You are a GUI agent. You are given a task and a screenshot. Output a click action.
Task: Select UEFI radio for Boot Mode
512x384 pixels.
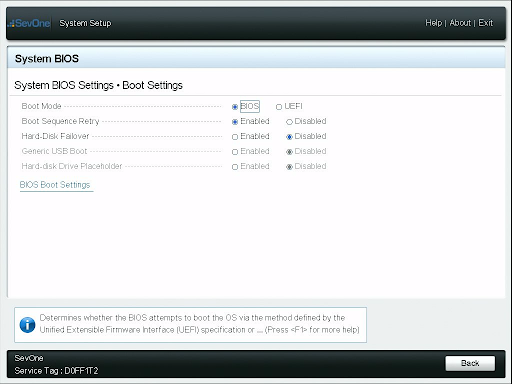click(x=279, y=107)
